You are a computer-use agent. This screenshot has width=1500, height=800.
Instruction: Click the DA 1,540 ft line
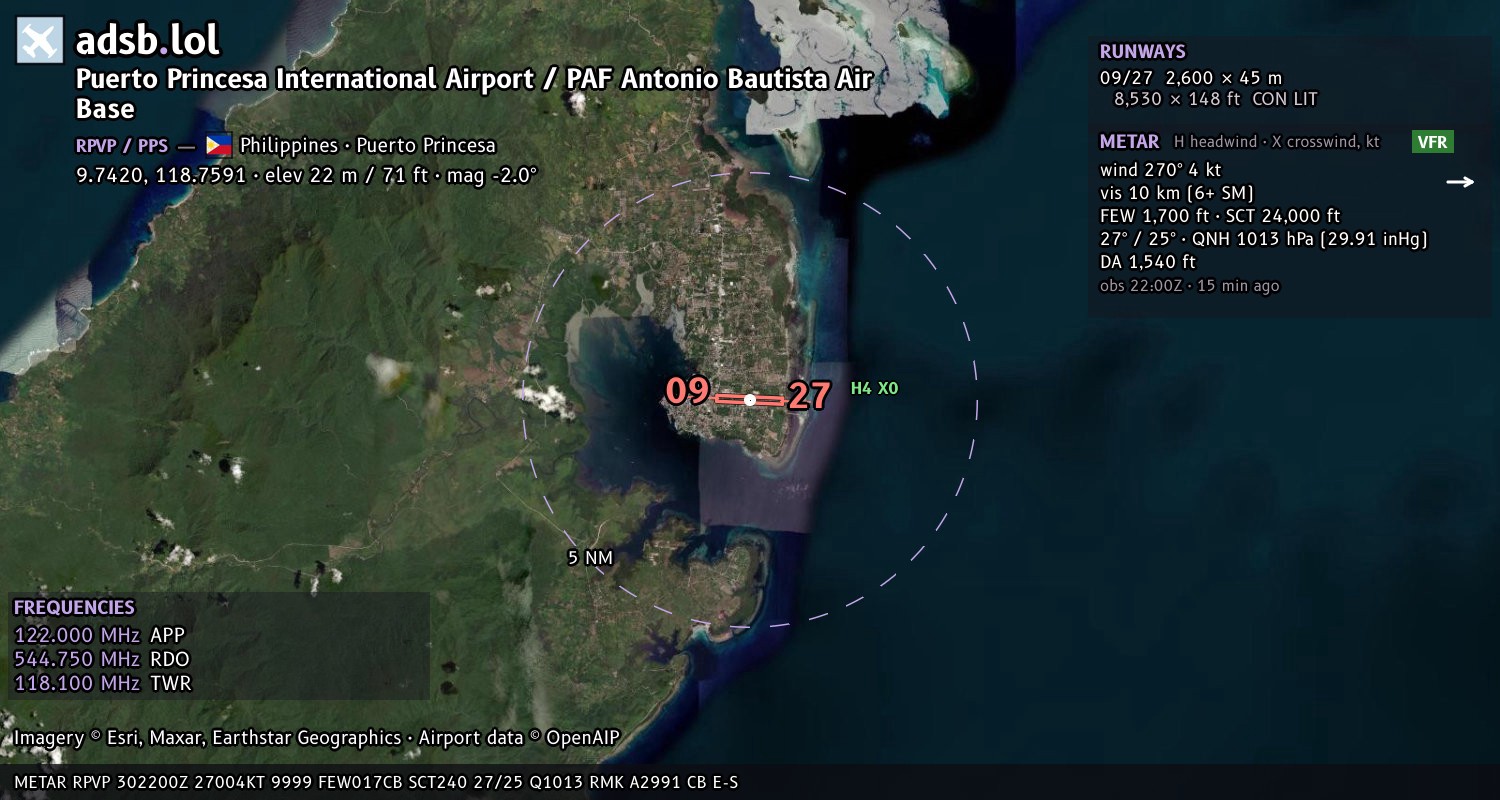coord(1147,262)
